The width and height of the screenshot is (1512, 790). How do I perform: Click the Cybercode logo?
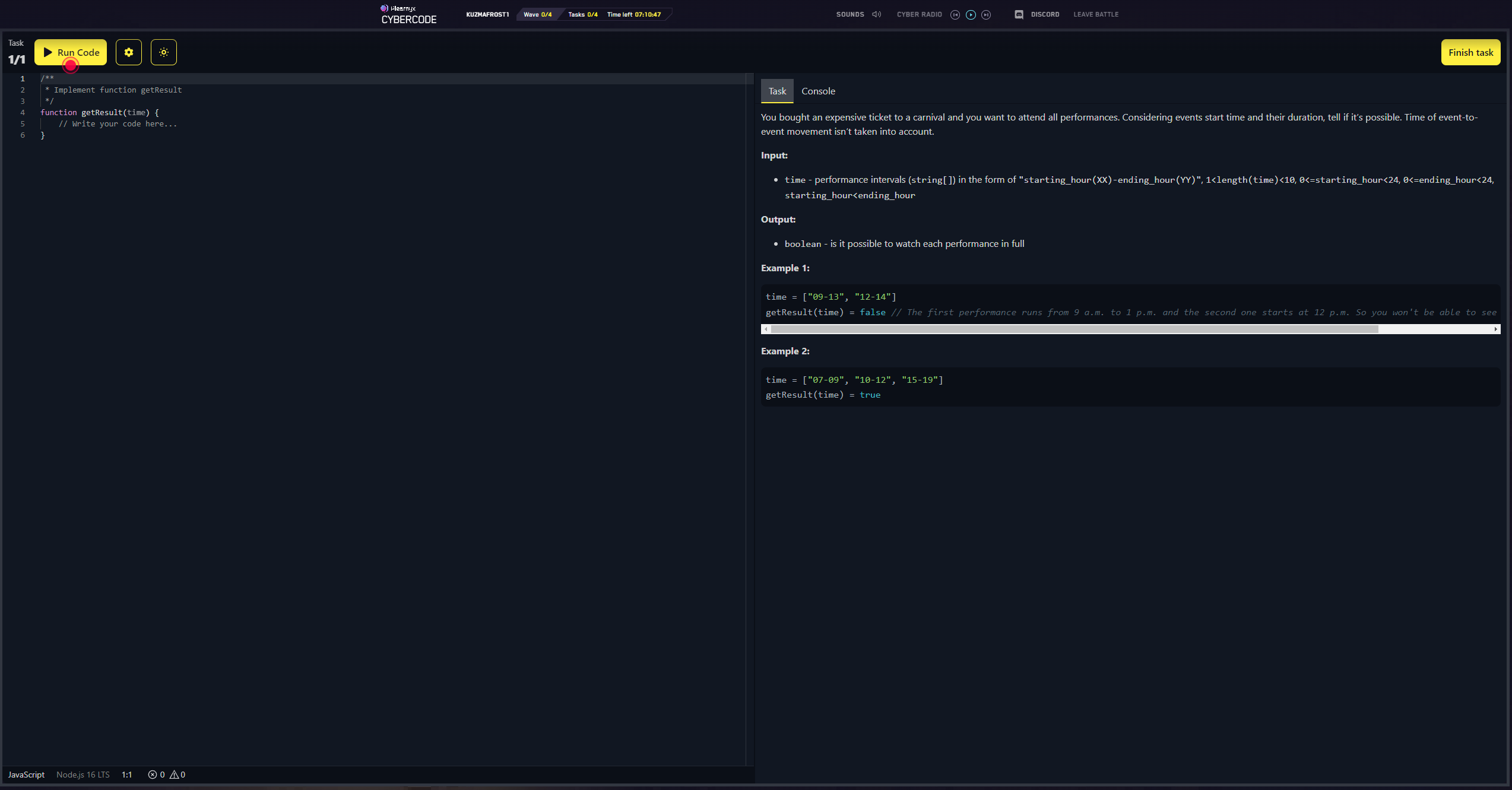click(x=408, y=15)
